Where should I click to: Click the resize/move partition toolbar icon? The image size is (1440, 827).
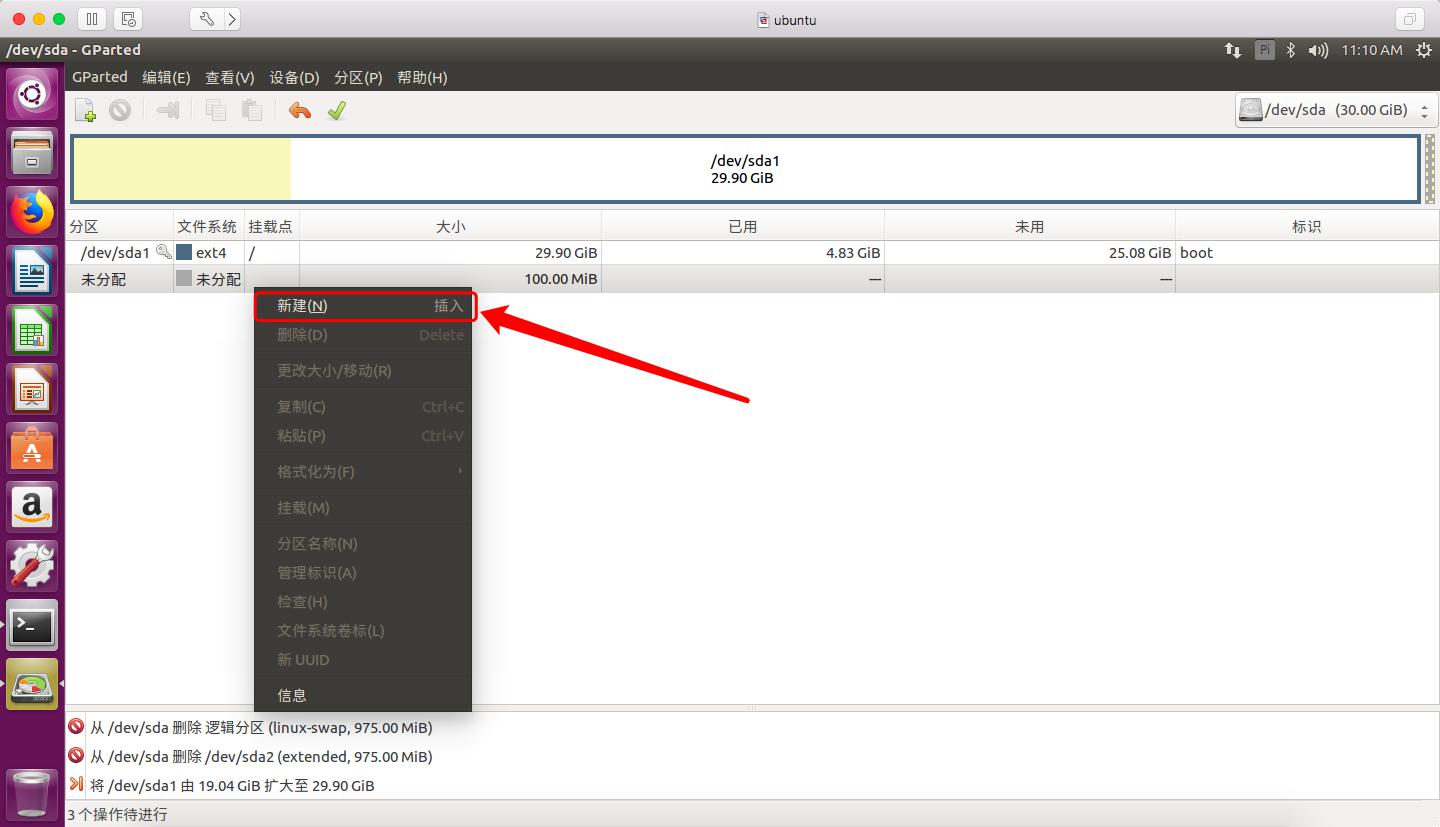(x=168, y=110)
